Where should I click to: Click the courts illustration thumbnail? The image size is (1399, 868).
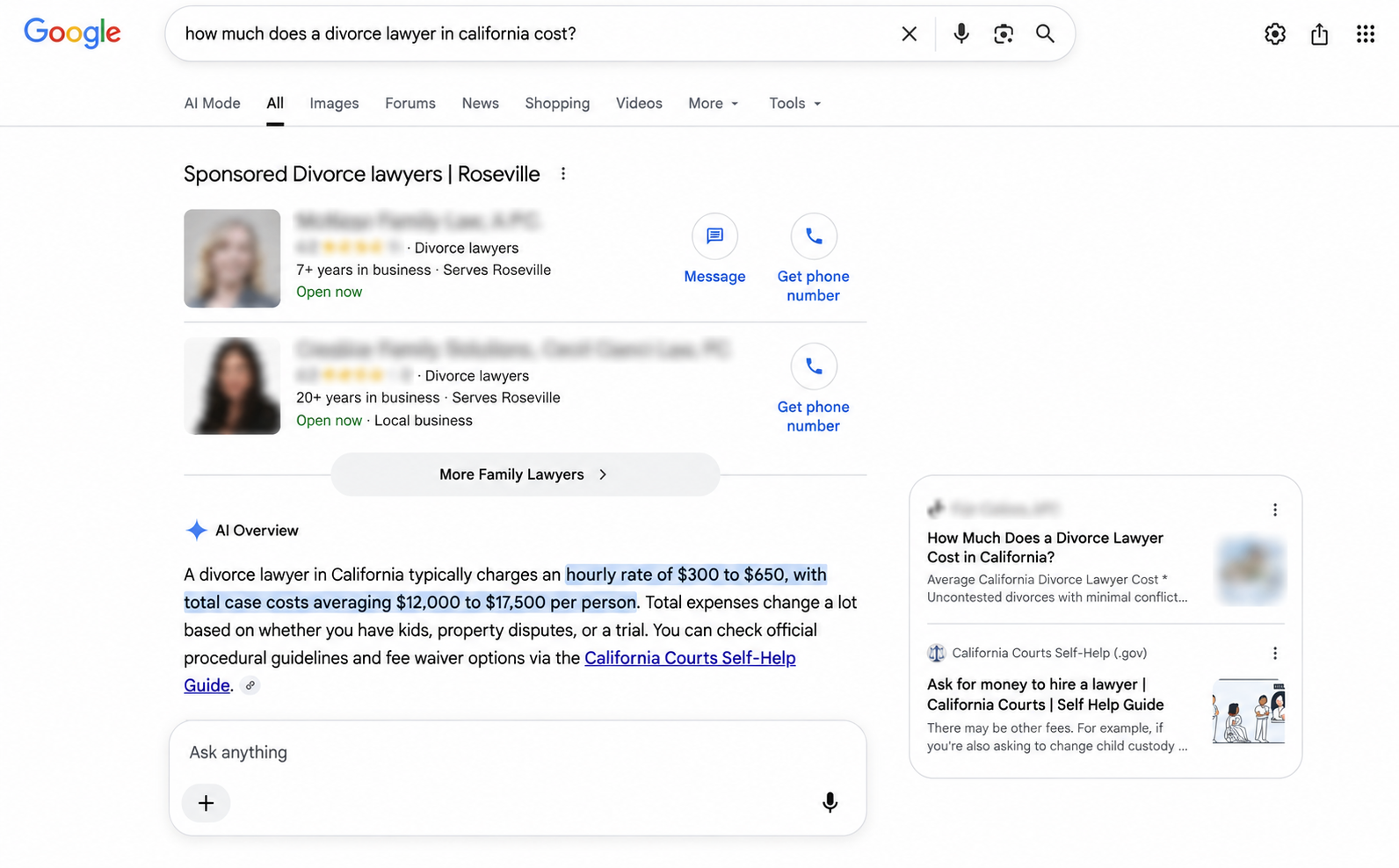[1249, 711]
